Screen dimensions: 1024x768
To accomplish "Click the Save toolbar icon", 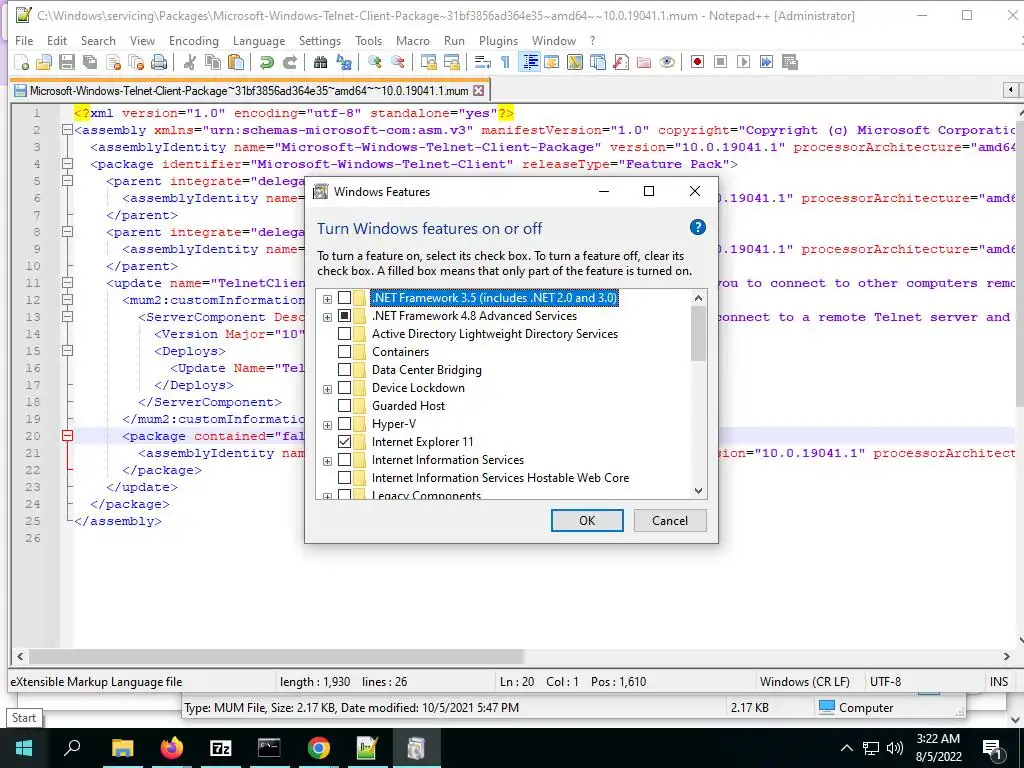I will [x=67, y=62].
